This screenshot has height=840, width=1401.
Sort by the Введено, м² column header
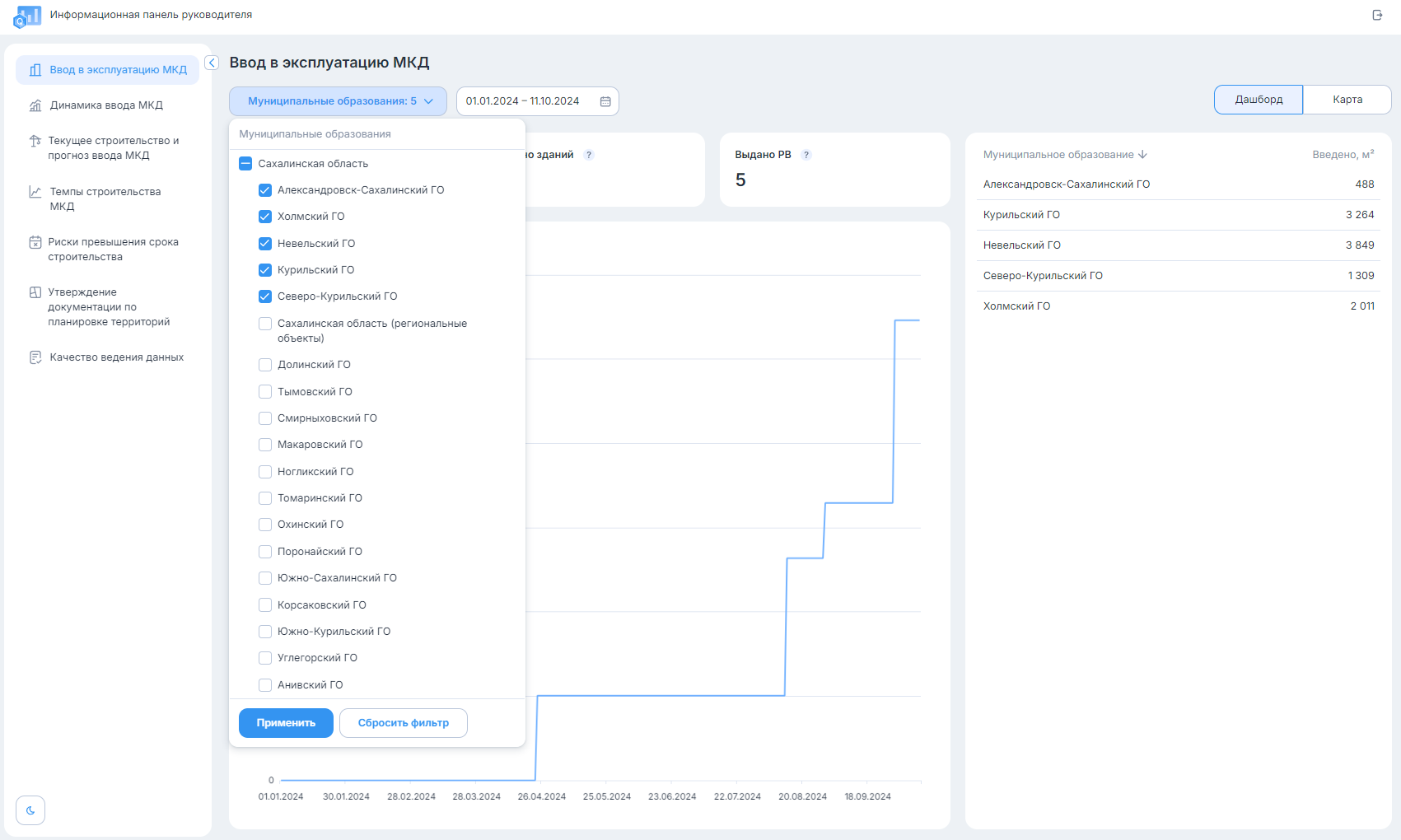coord(1343,155)
